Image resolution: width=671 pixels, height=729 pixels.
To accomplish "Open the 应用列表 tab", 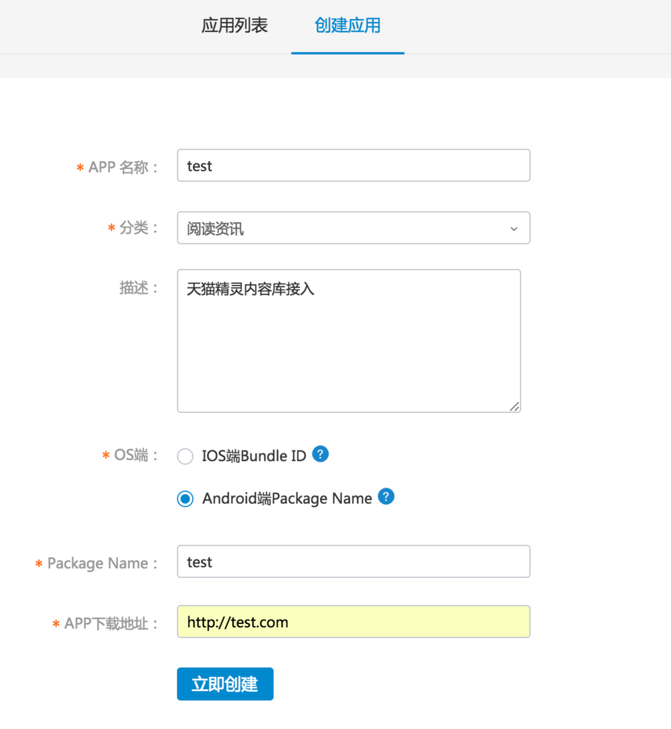I will (x=234, y=26).
